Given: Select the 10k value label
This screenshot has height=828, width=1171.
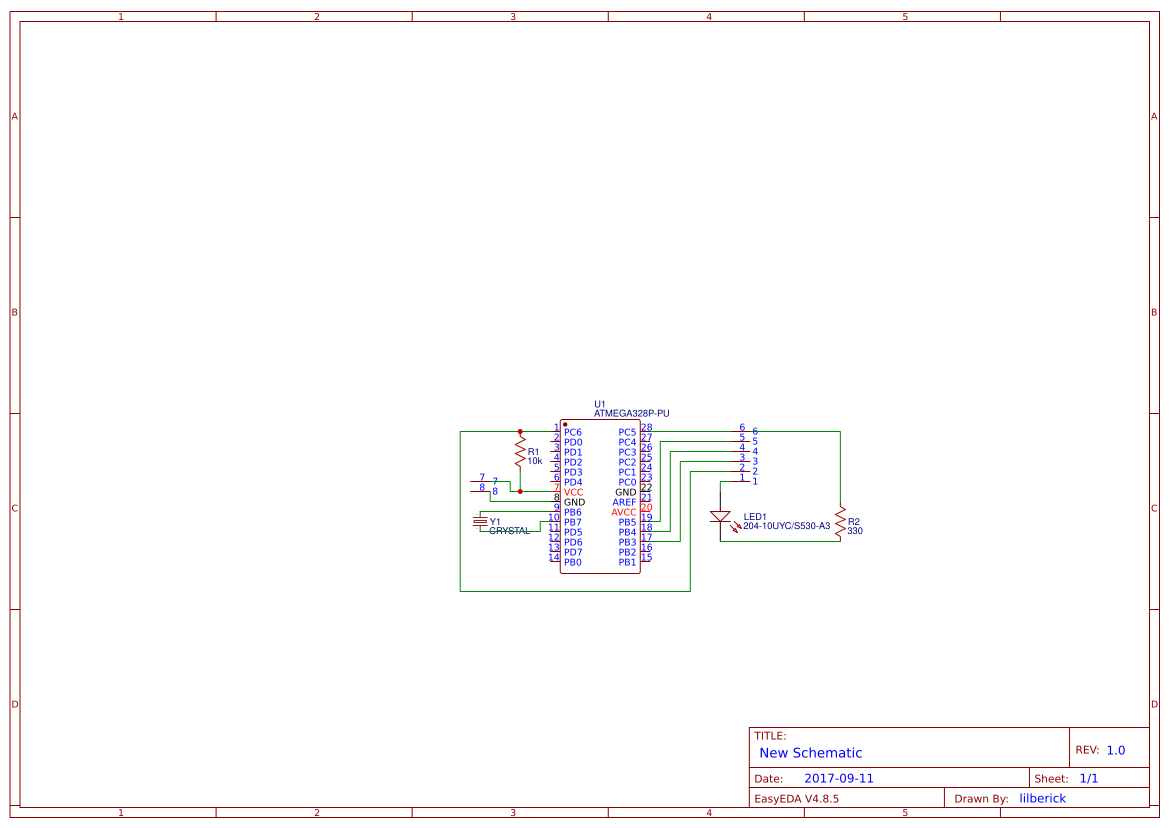Looking at the screenshot, I should (535, 461).
